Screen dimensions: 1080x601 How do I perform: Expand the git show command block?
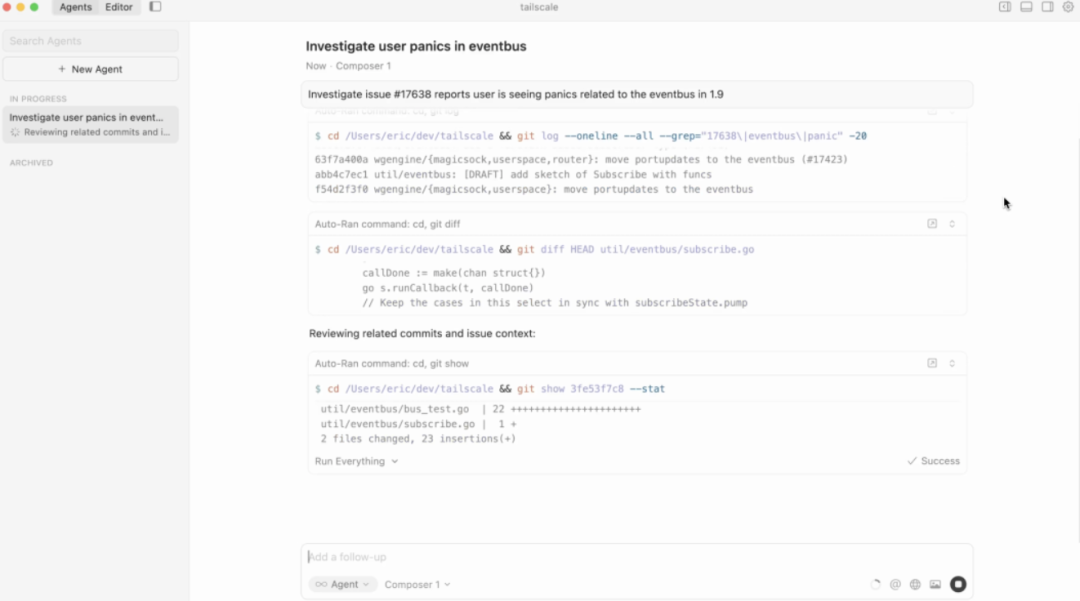952,363
